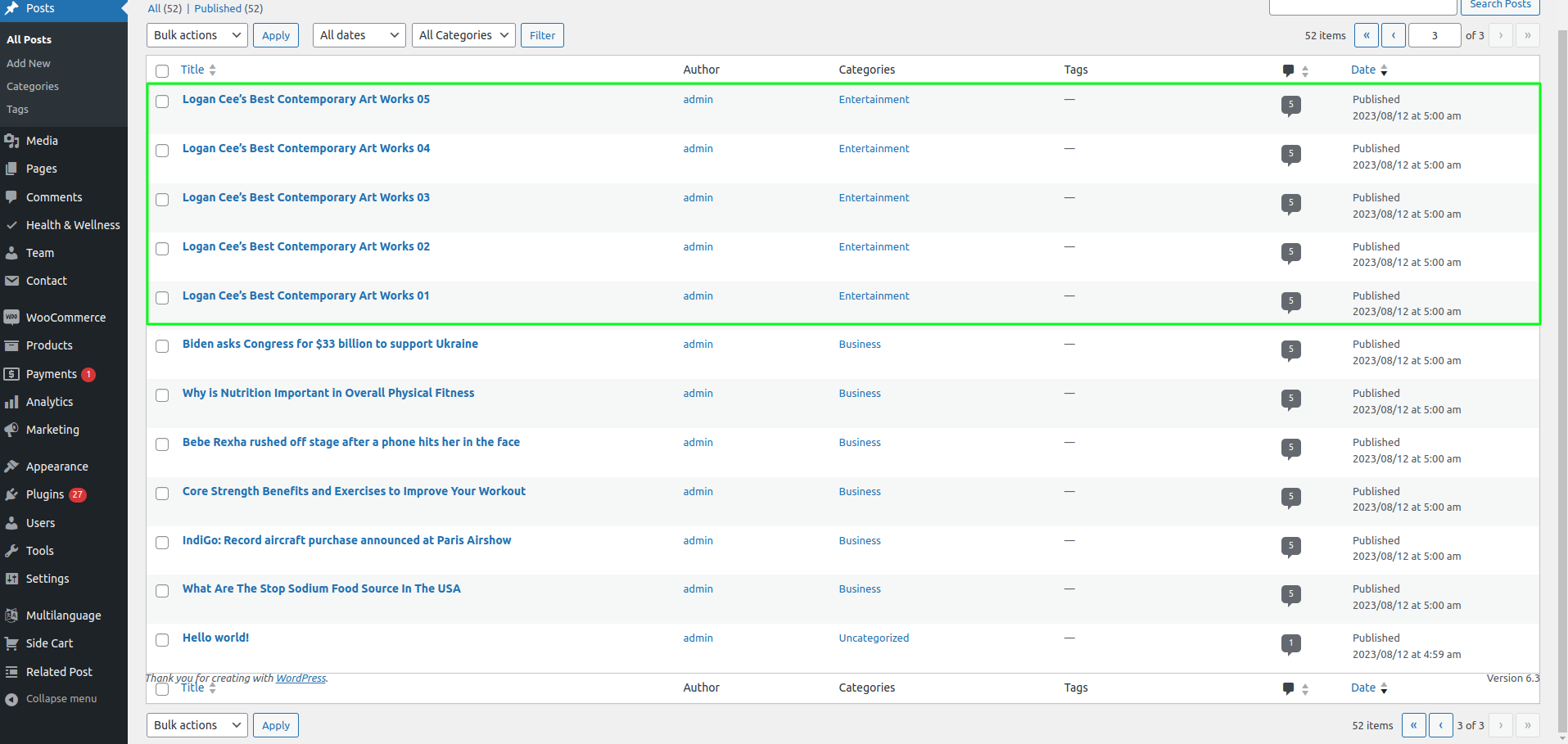Open Contact from its envelope icon
The height and width of the screenshot is (744, 1568).
(11, 281)
